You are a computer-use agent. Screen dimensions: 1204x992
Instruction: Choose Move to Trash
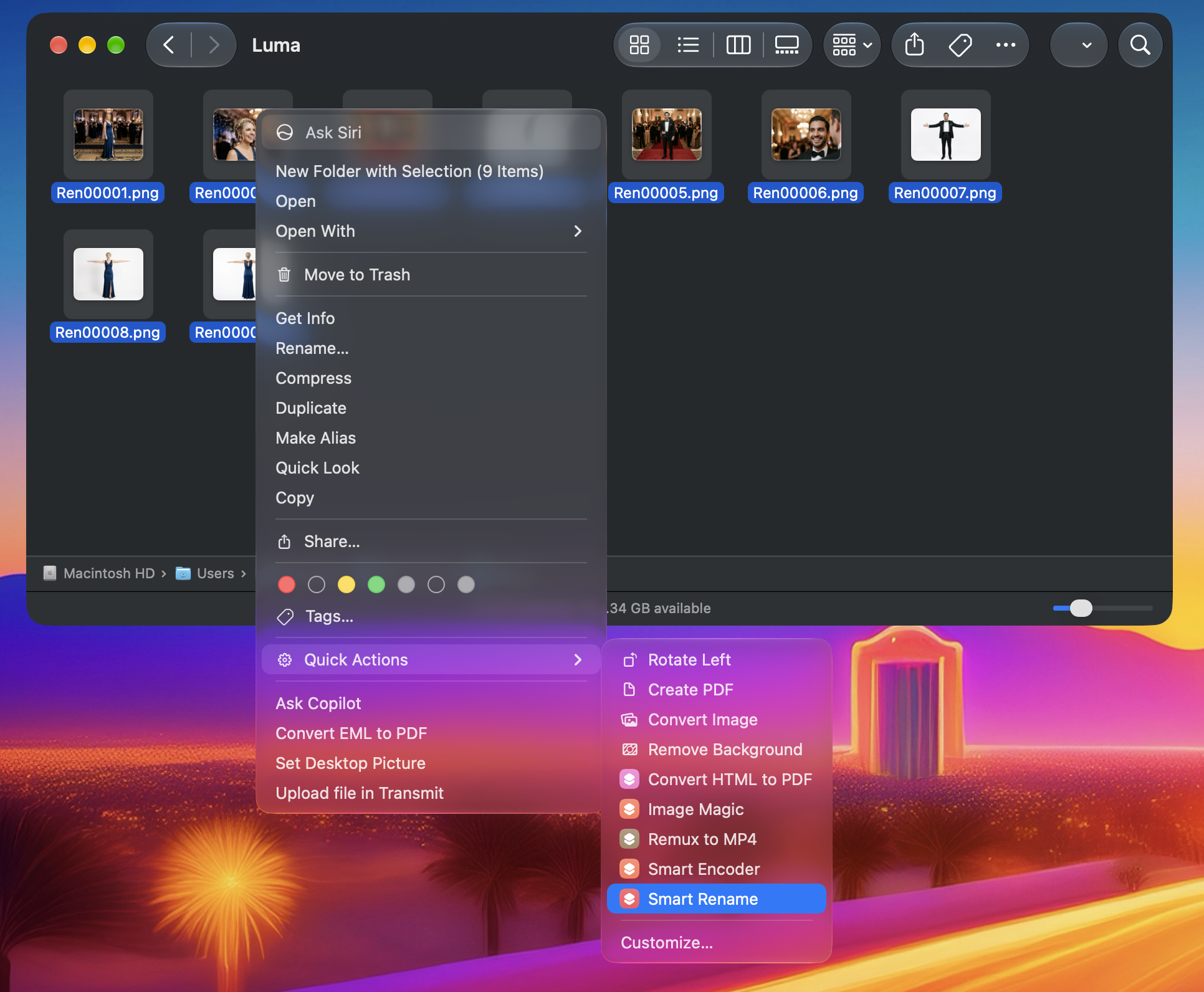[431, 275]
